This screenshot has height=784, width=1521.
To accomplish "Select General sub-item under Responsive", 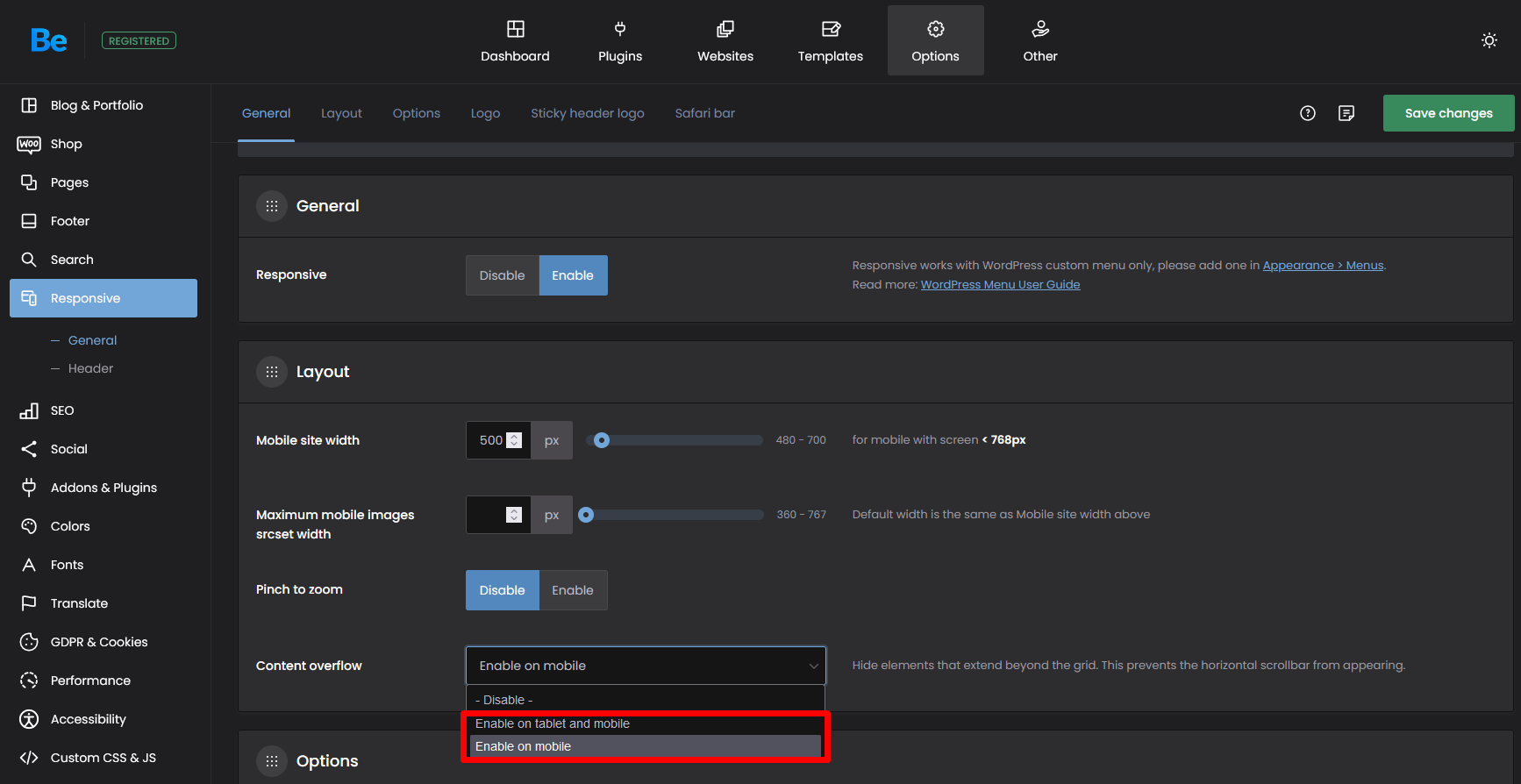I will coord(92,340).
